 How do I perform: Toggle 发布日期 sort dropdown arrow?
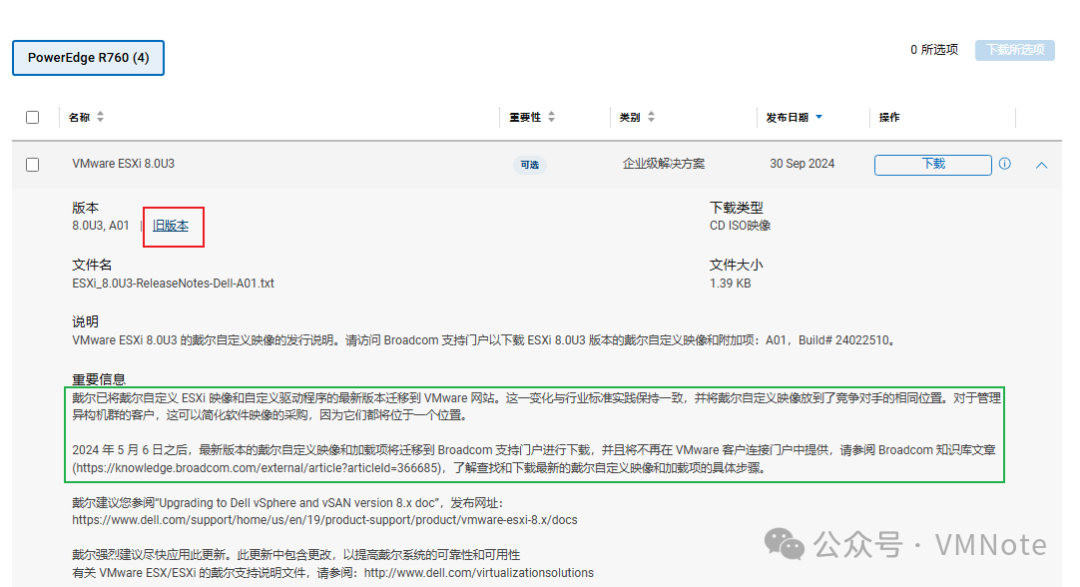pos(819,117)
